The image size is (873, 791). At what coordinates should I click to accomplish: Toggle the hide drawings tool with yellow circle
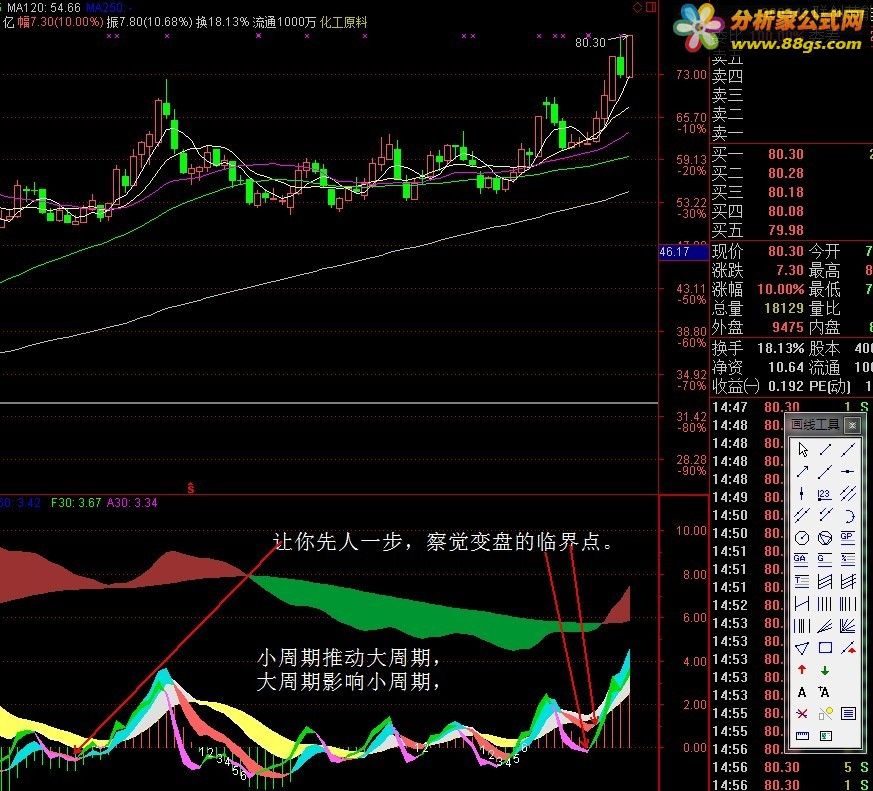[x=826, y=713]
